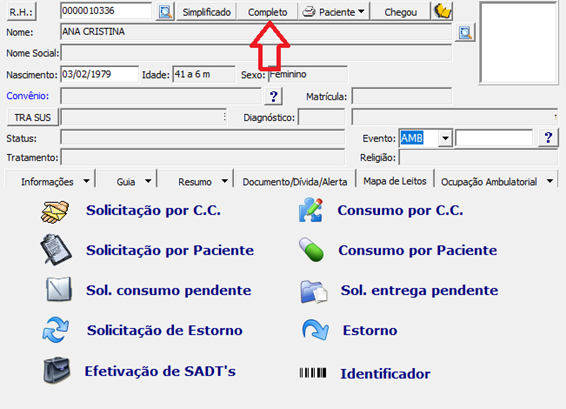Click the Simplificado button
The width and height of the screenshot is (566, 409).
206,12
